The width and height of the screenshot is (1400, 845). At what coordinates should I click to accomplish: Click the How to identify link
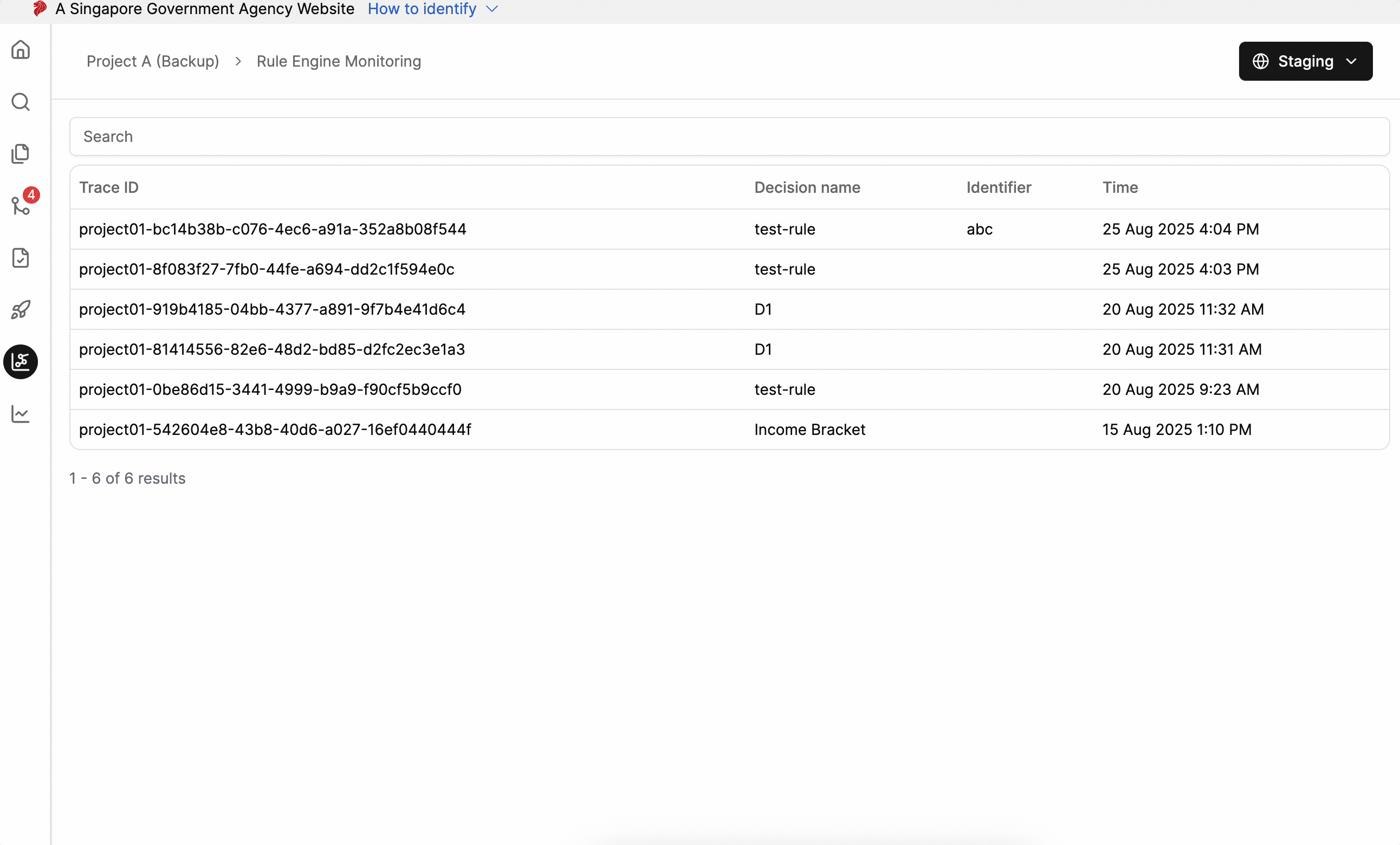(x=422, y=9)
